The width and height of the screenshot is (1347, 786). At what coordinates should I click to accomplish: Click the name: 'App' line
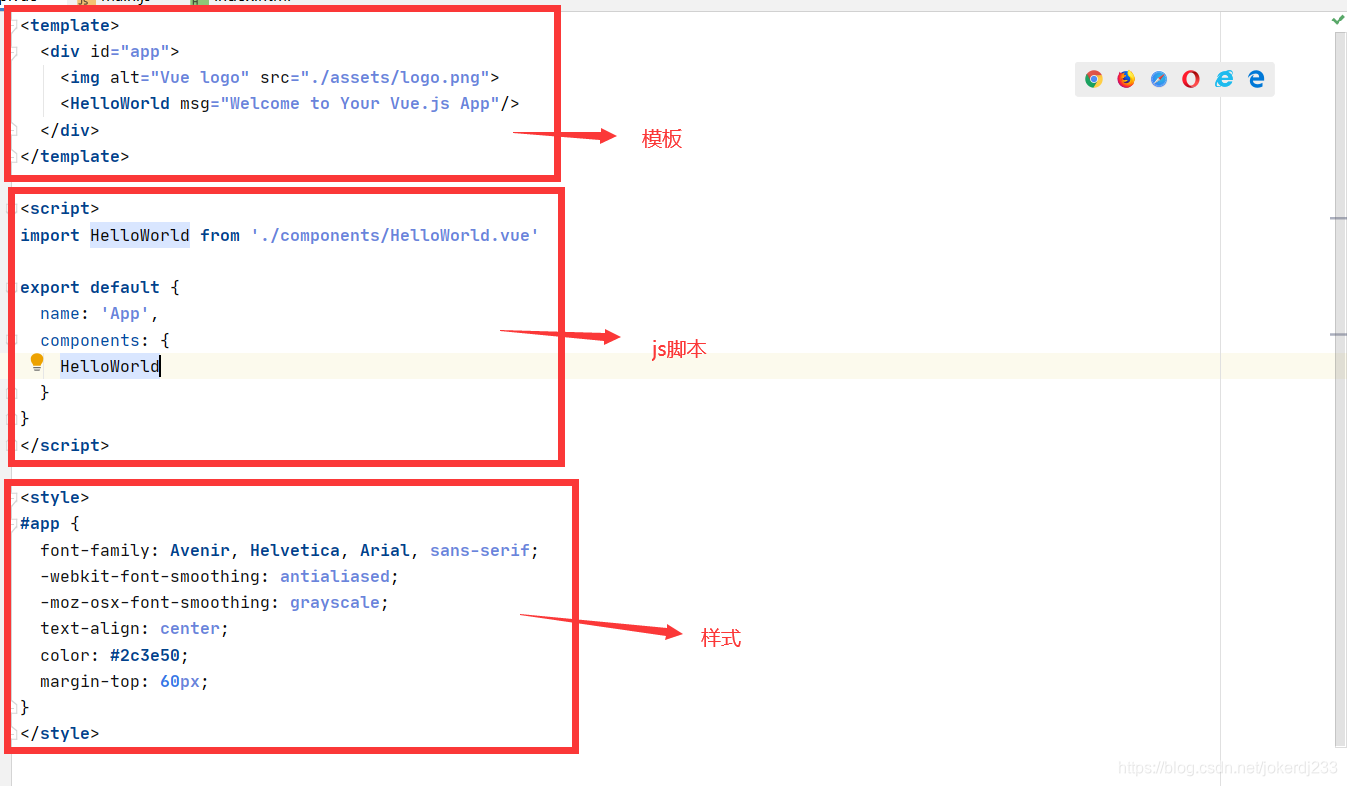(x=100, y=313)
